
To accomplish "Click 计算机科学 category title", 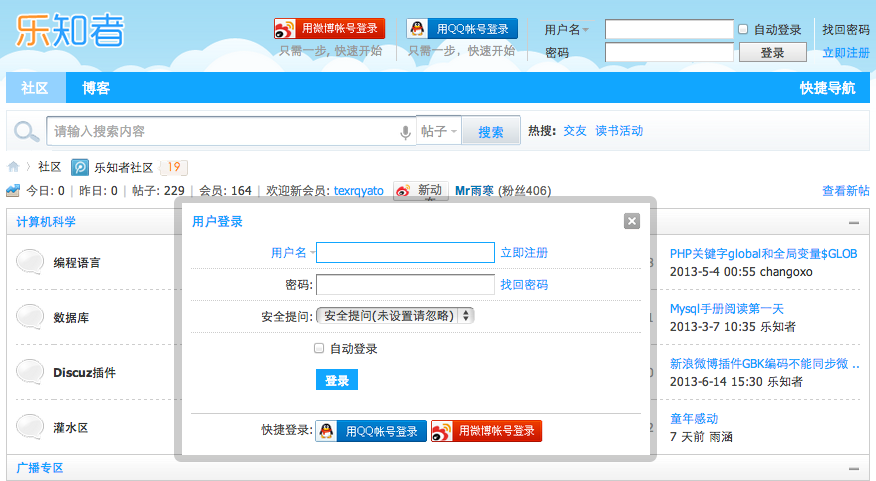I will [x=46, y=222].
